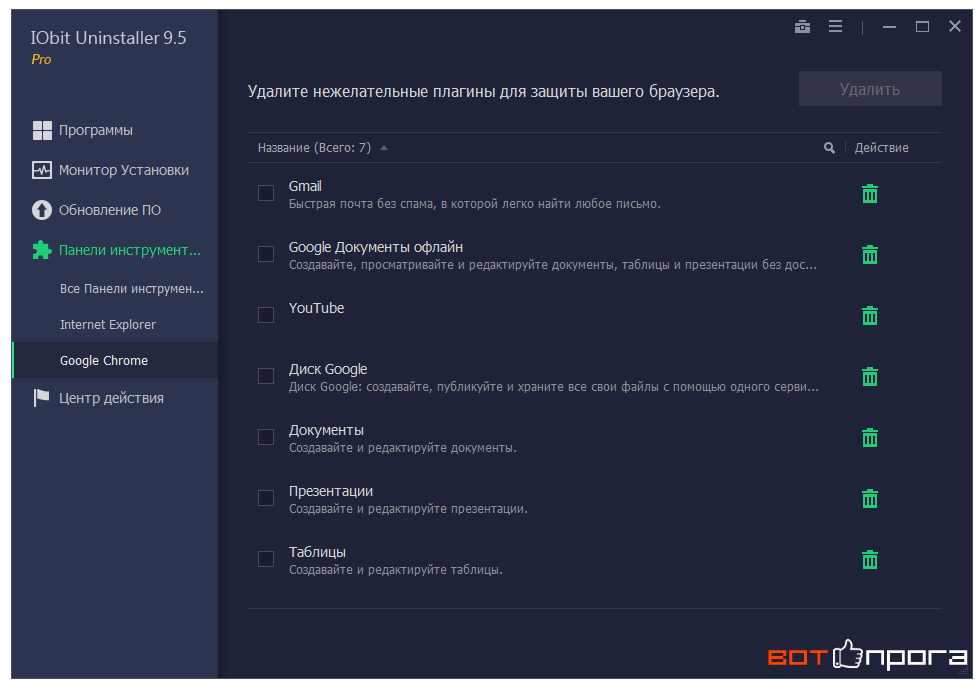Click the Центр действия flag icon
The width and height of the screenshot is (980, 690).
42,398
